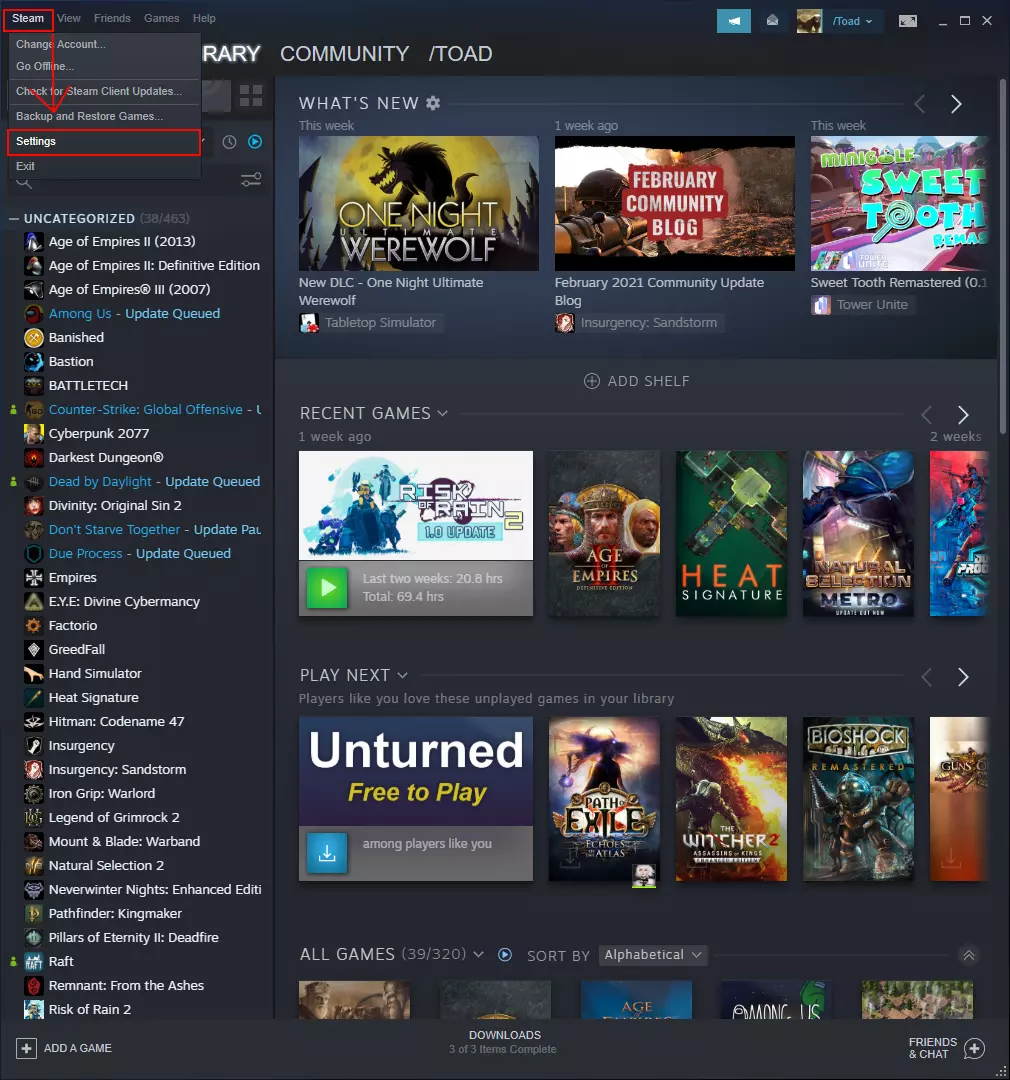Open the Steam menu

pos(28,18)
